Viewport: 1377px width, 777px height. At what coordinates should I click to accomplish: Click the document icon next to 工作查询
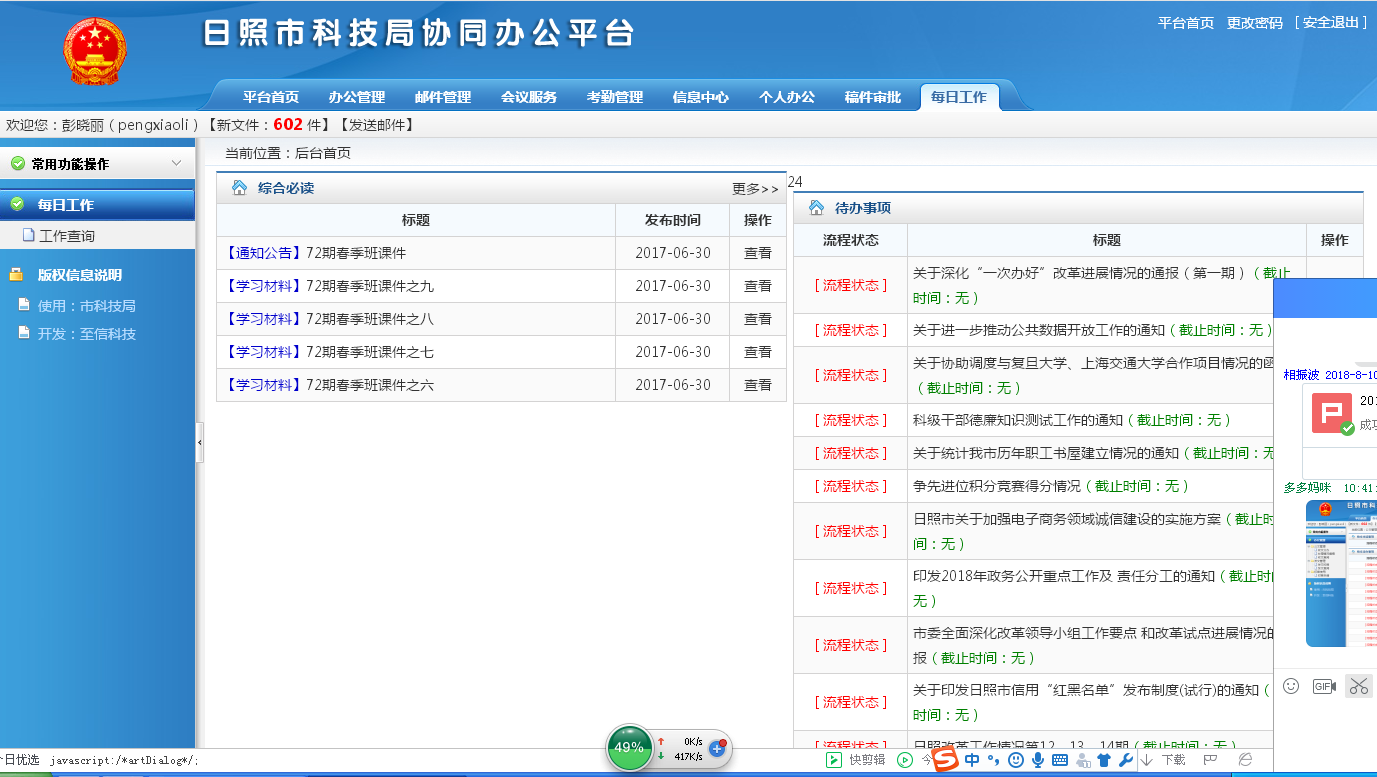[x=29, y=235]
